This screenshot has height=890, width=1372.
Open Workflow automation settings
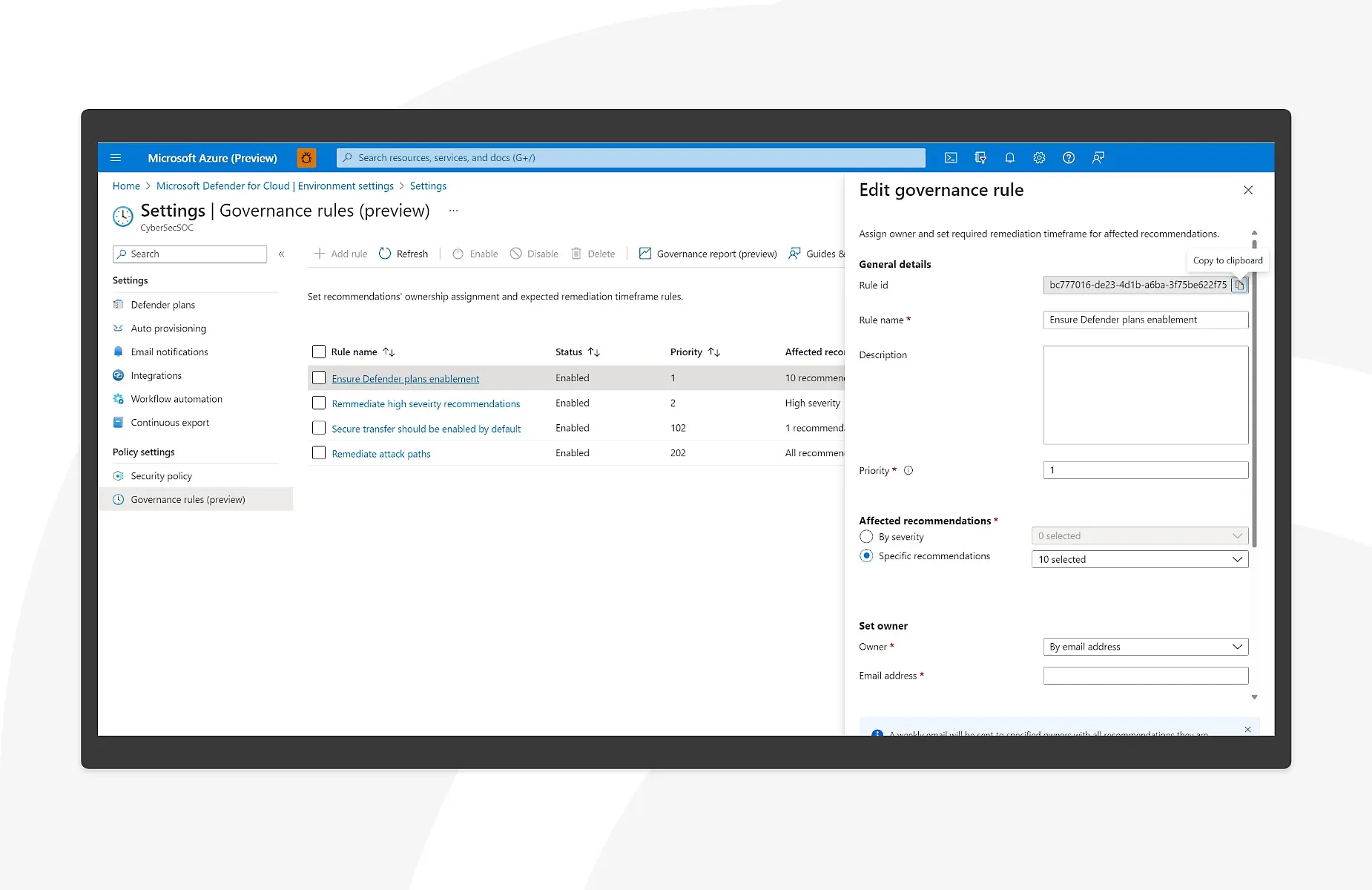tap(177, 399)
